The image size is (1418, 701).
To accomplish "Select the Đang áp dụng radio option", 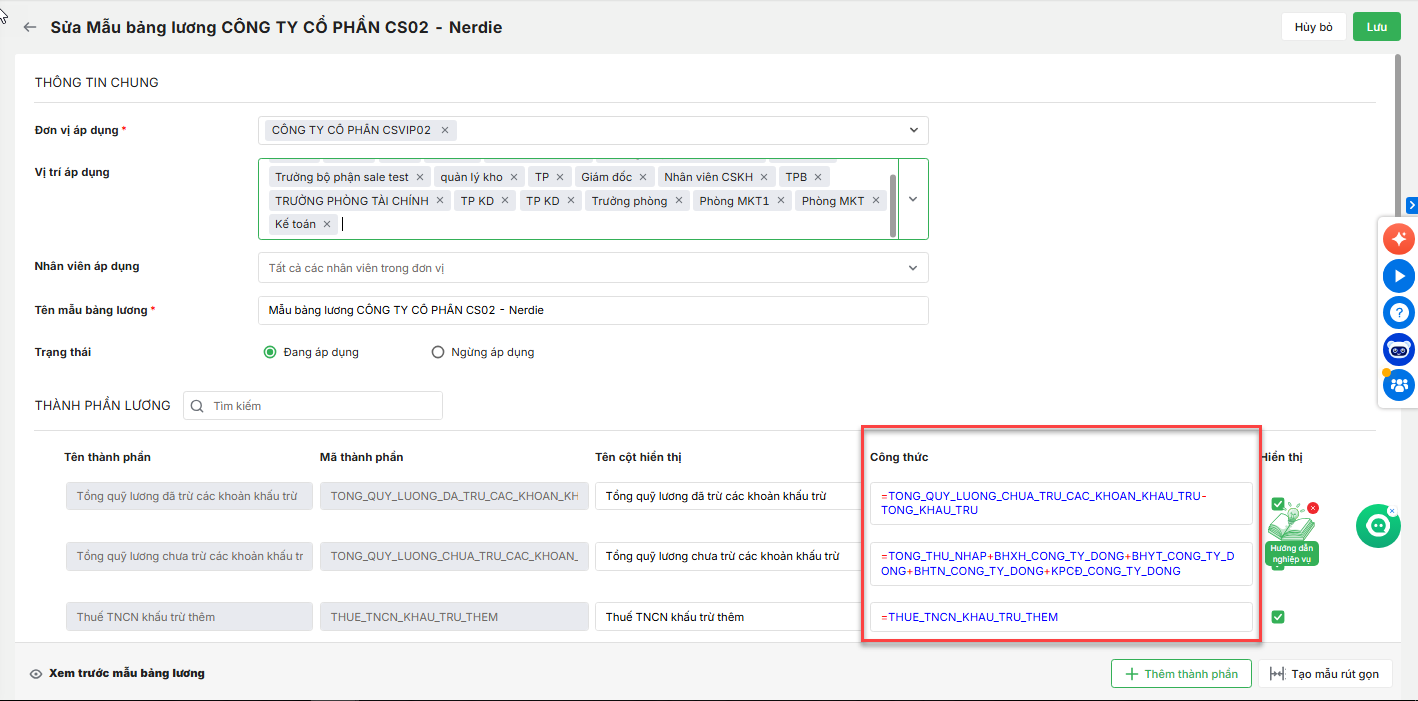I will coord(270,352).
